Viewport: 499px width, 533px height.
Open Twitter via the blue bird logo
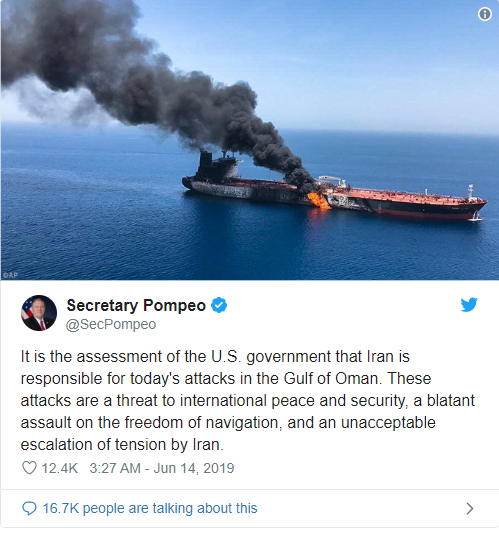point(469,305)
